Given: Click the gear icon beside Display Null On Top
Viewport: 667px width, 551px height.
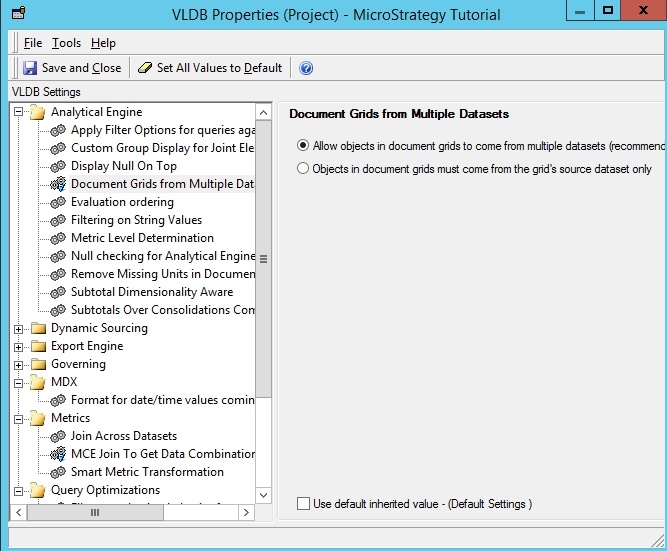Looking at the screenshot, I should [x=58, y=166].
